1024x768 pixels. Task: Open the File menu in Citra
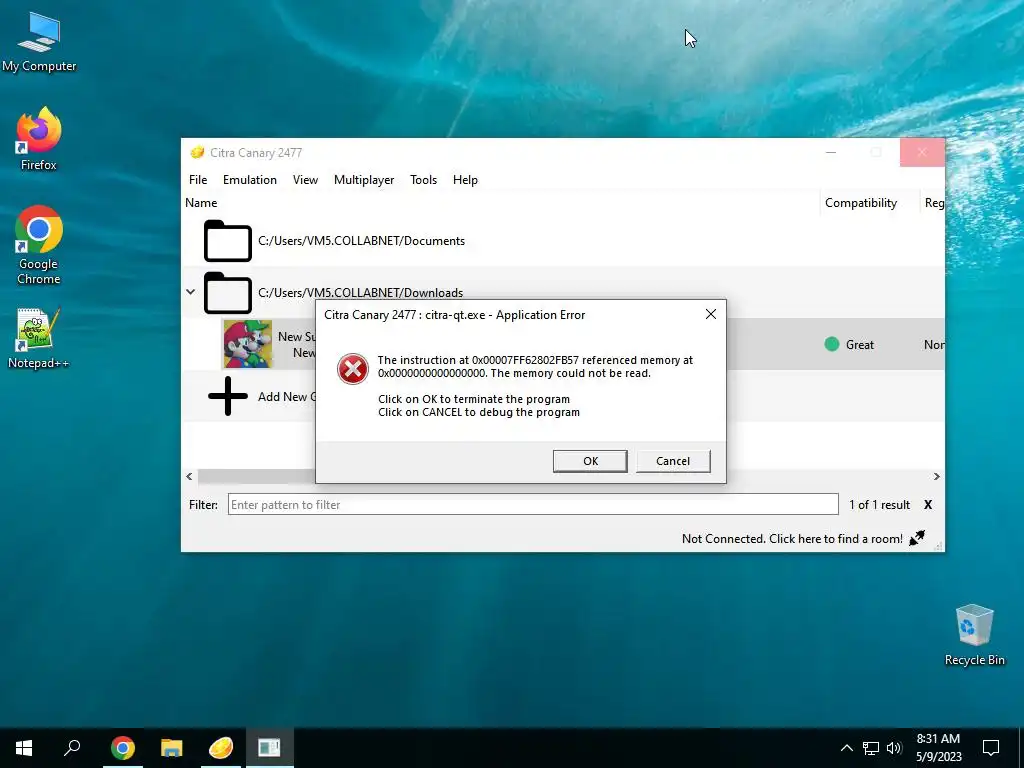(x=198, y=180)
